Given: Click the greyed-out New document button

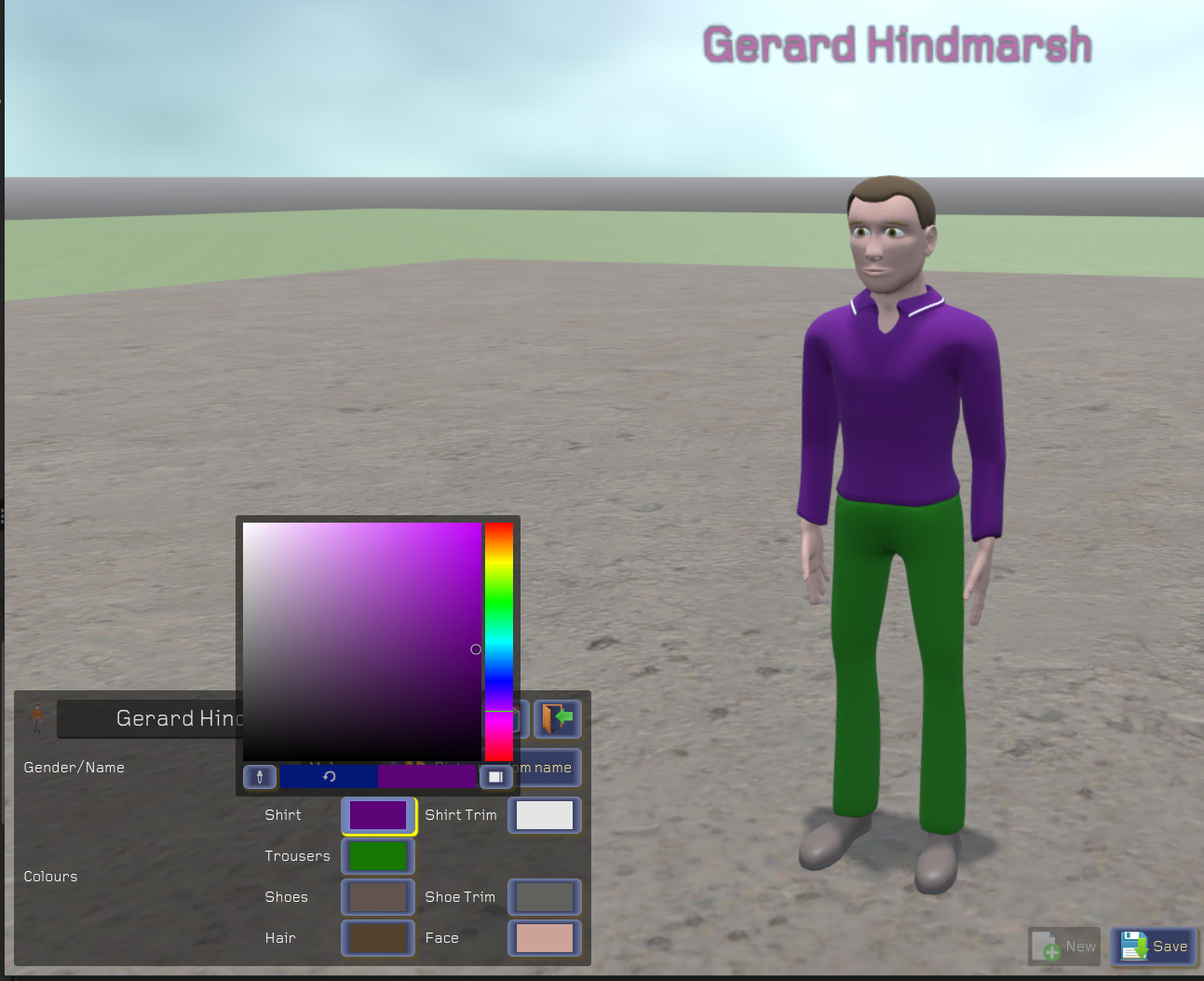Looking at the screenshot, I should pos(1064,947).
